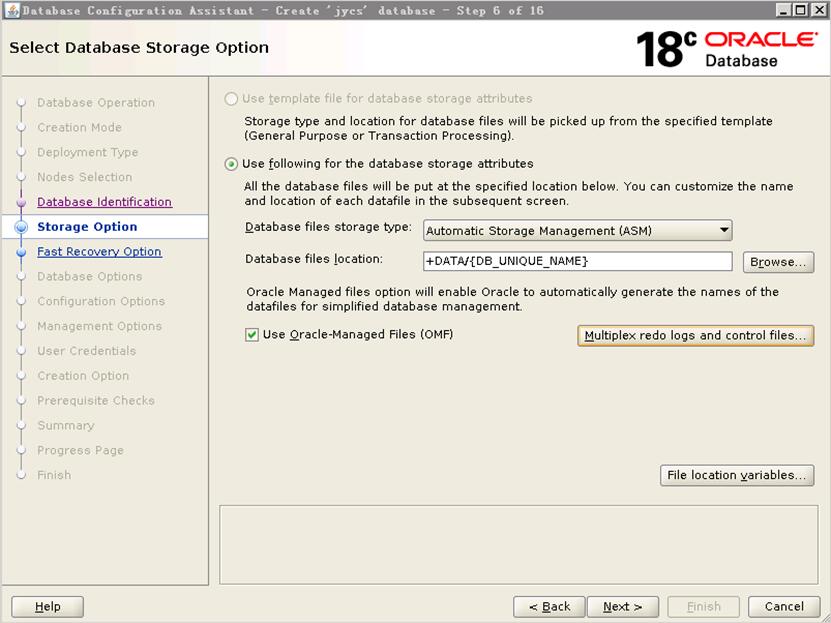Click the Summary step label
Screen dimensions: 831x623
tap(66, 425)
